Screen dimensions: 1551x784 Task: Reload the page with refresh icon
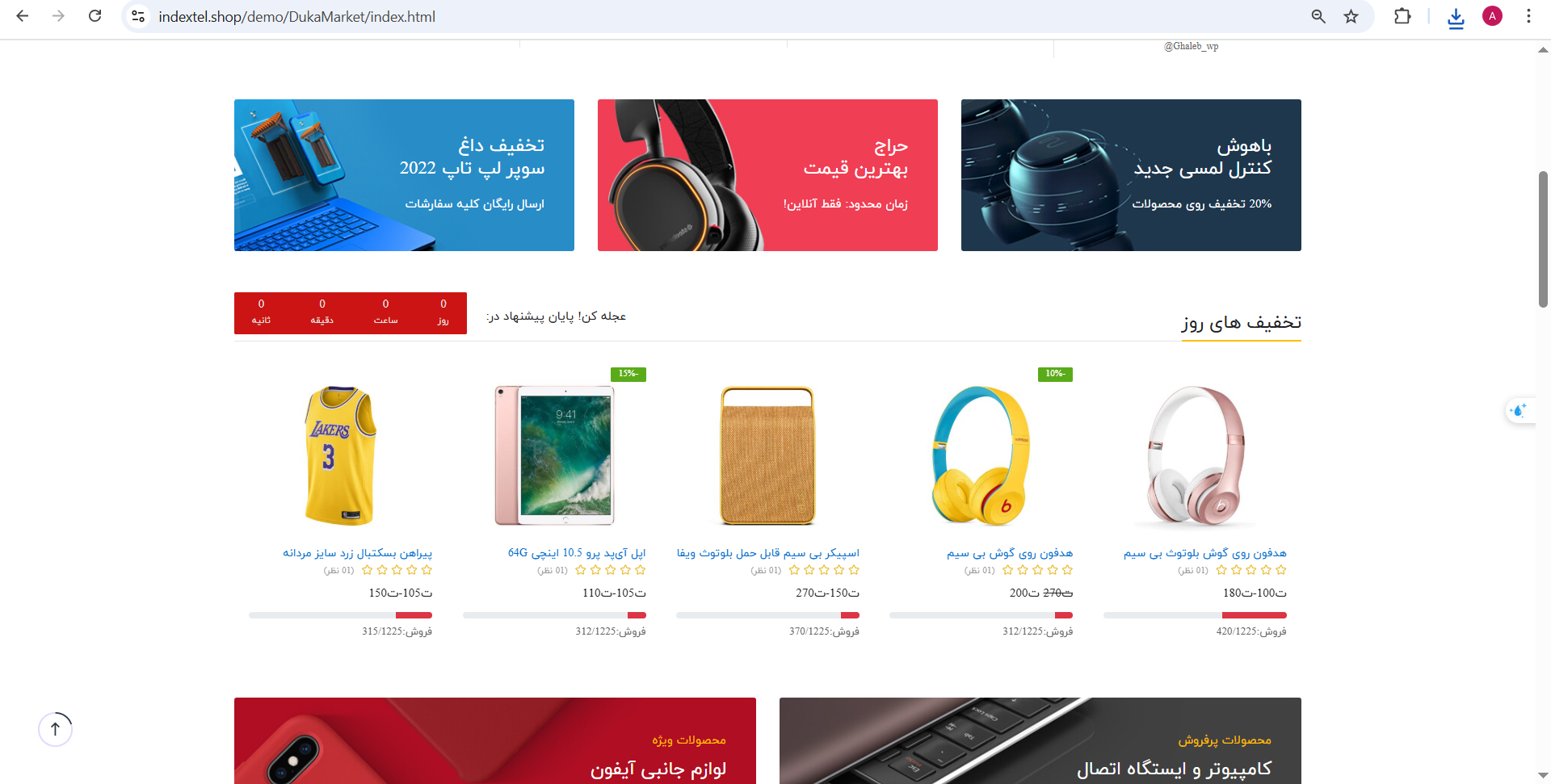tap(95, 16)
